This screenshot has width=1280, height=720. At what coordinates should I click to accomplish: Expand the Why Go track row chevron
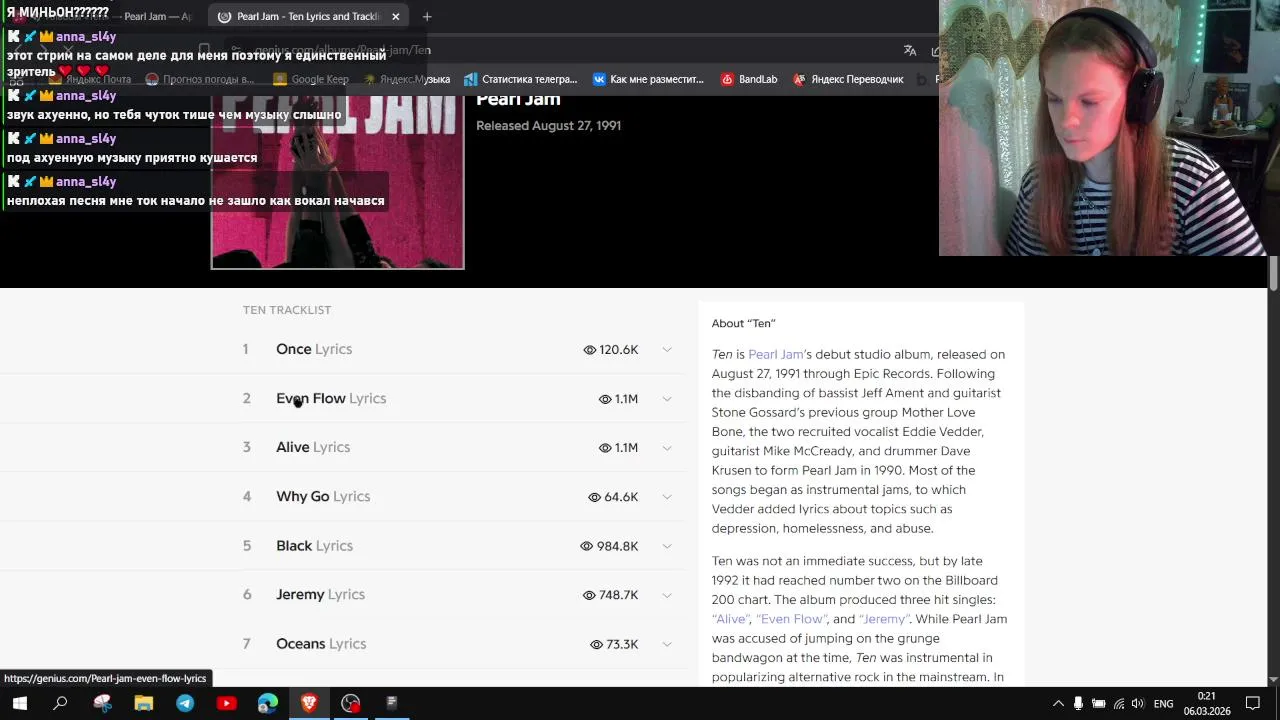click(x=667, y=497)
